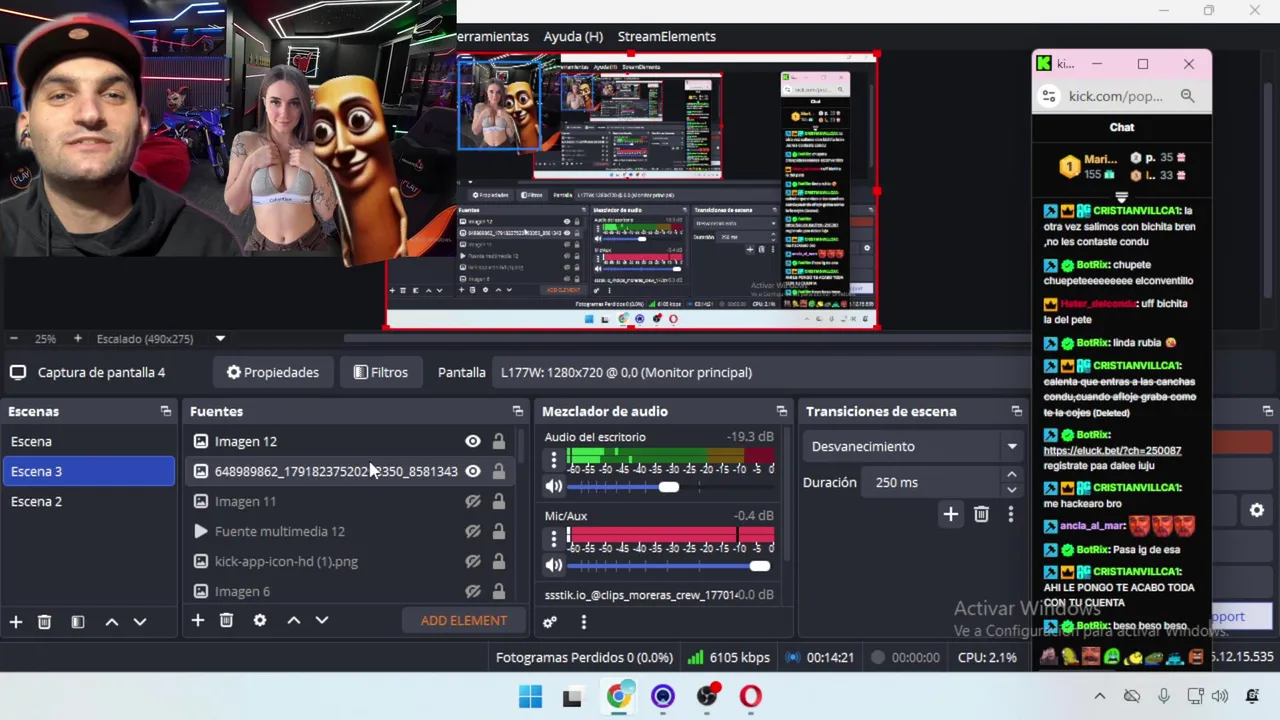Move scene down with Escenas down arrow
Viewport: 1280px width, 720px height.
pos(140,622)
